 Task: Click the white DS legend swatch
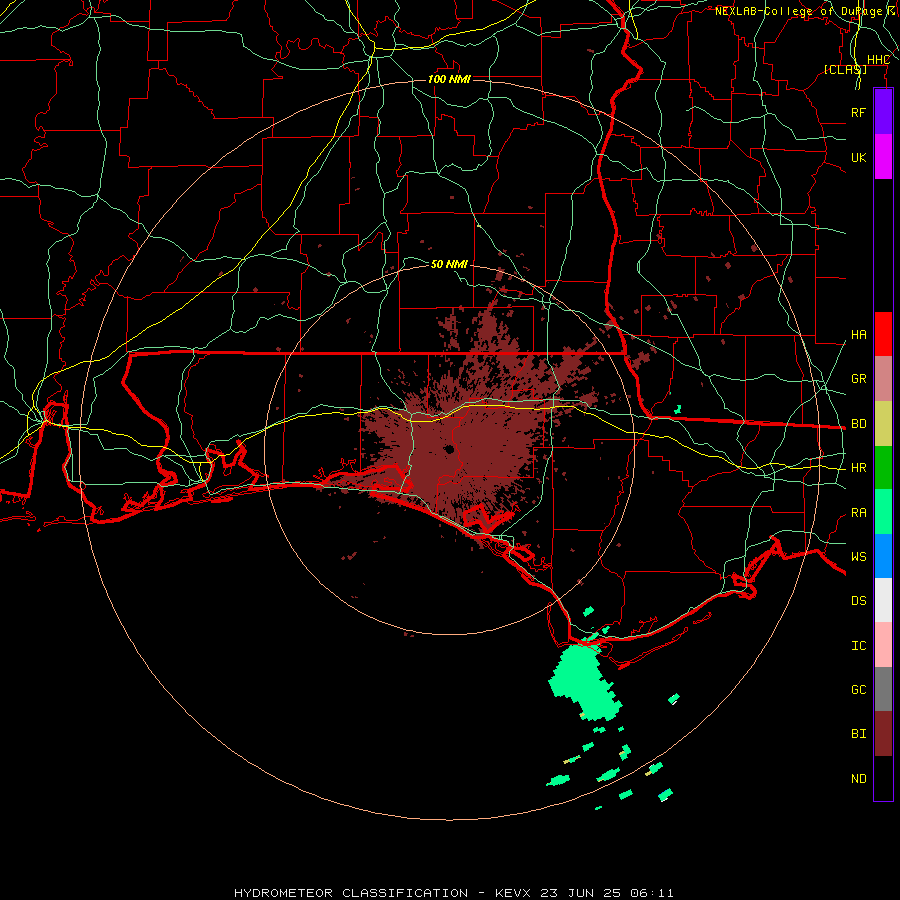click(883, 600)
